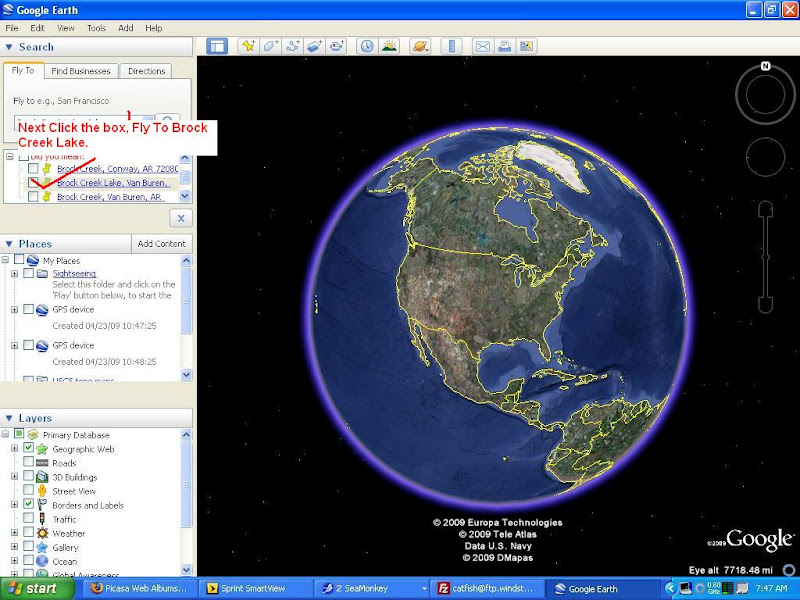Select the Add Polygon tool
800x600 pixels.
pos(270,46)
